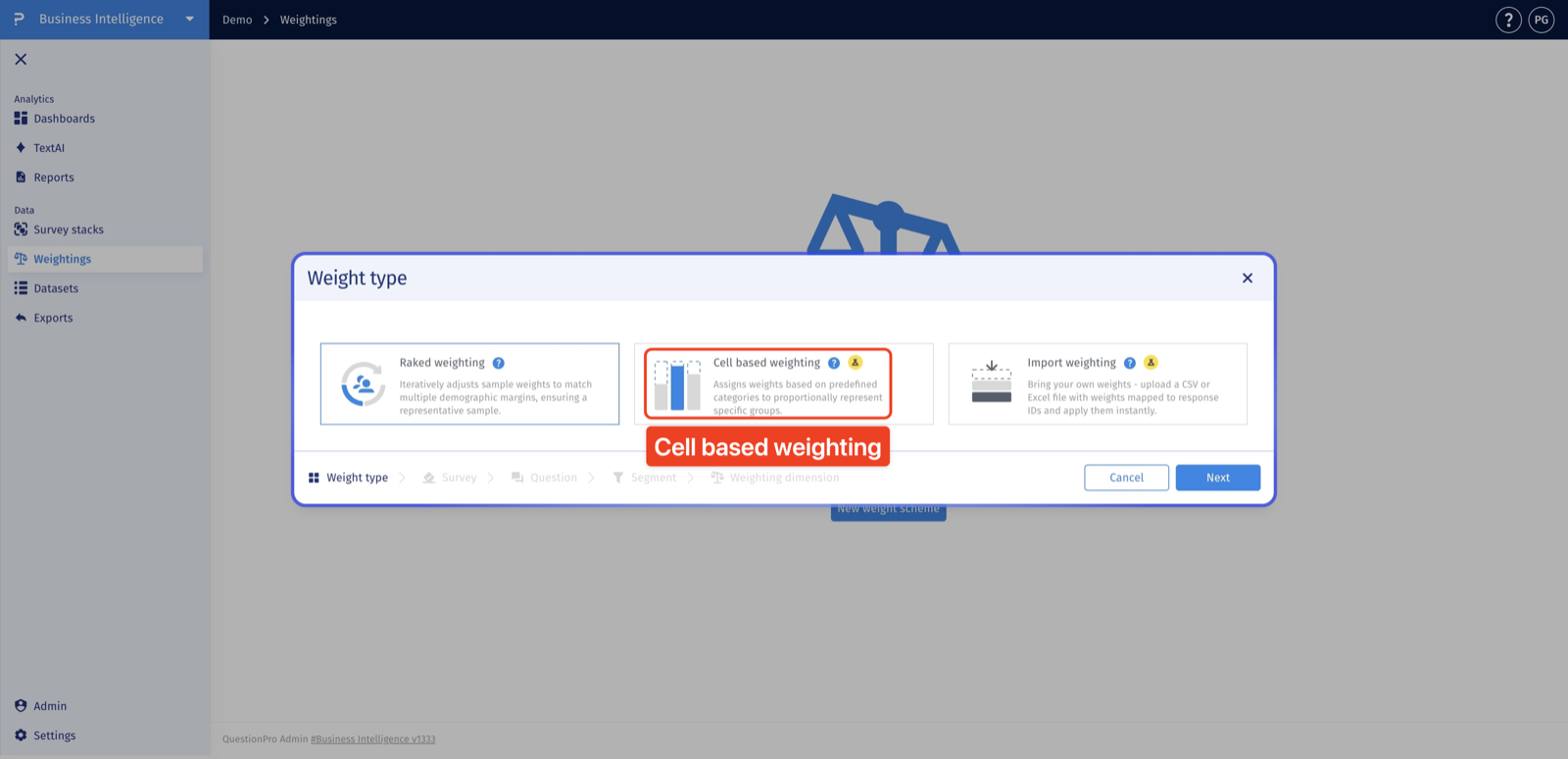Jump to the Segment step
Screen dimensions: 1568x759
(x=644, y=478)
